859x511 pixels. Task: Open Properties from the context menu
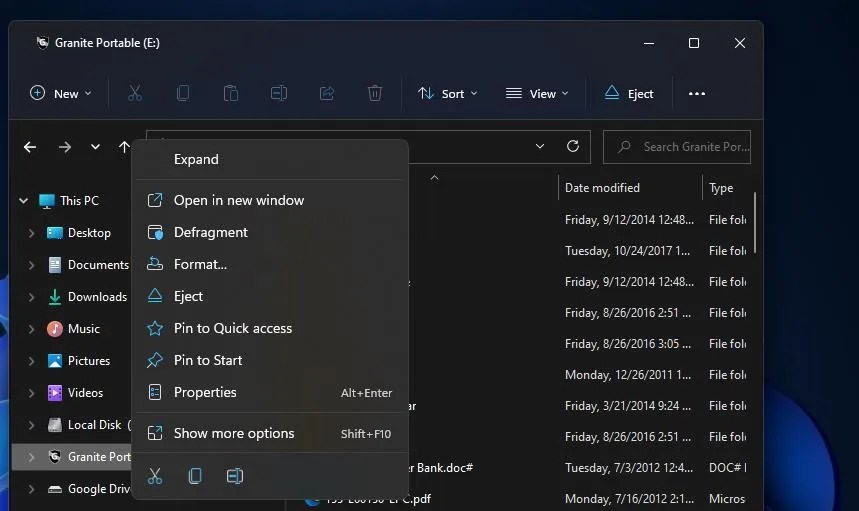(270, 392)
